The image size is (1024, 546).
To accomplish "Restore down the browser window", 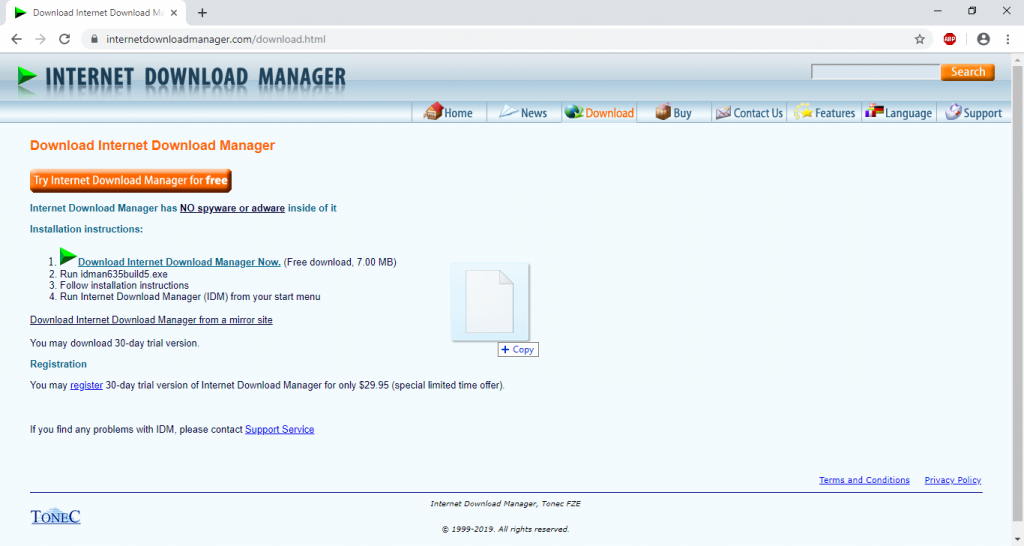I will pos(972,11).
